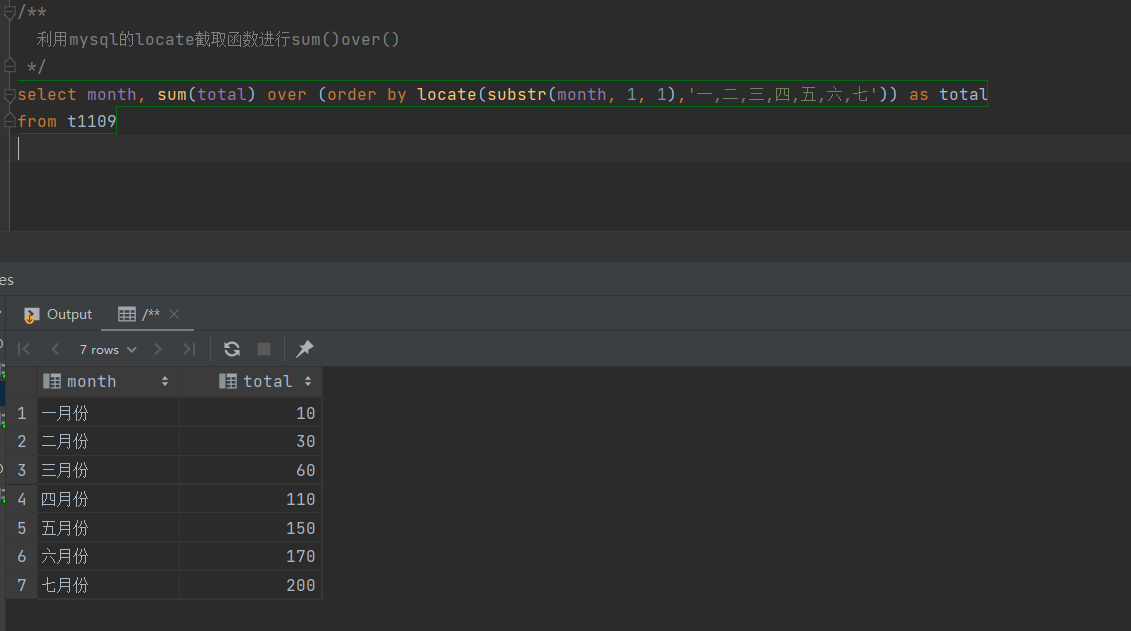Click the Output tab icon
The height and width of the screenshot is (631, 1131).
click(31, 315)
